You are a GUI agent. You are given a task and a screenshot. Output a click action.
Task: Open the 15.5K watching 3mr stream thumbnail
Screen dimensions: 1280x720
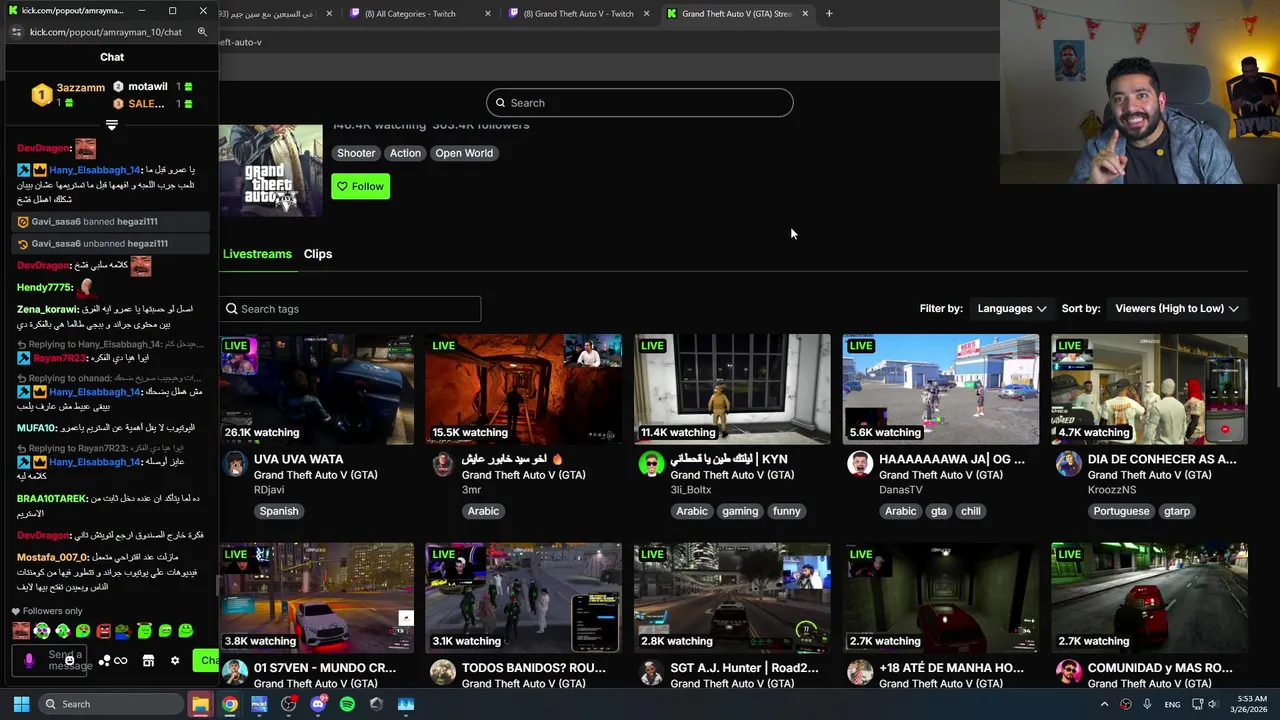[523, 389]
